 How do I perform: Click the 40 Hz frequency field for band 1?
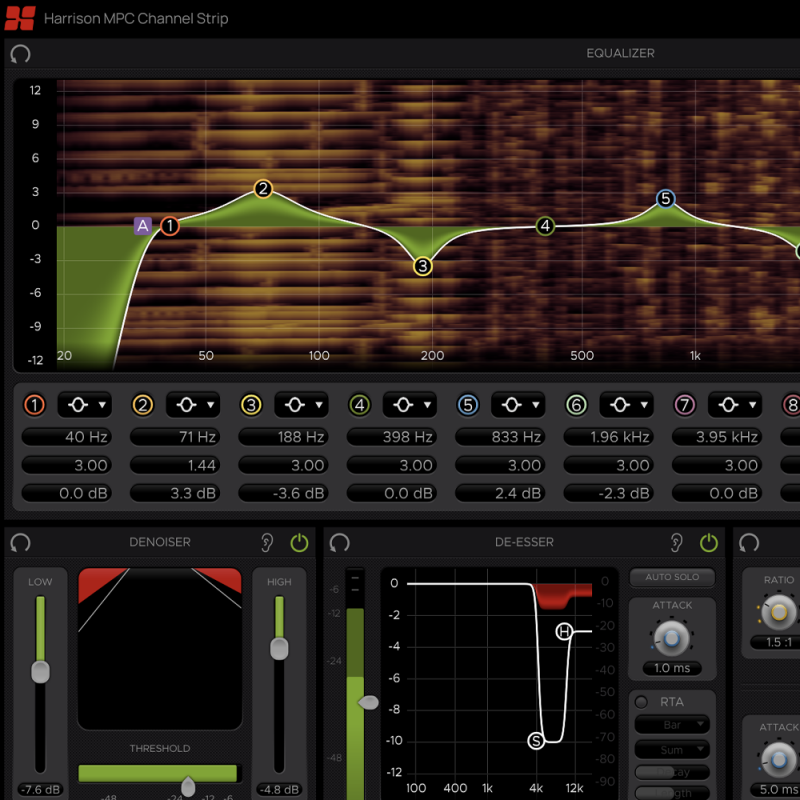(67, 436)
